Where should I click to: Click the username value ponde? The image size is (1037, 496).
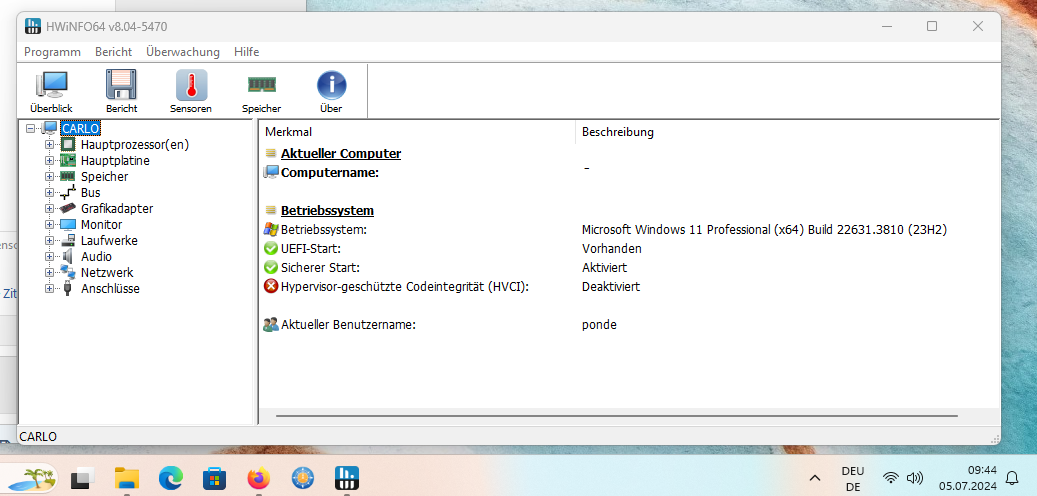(599, 325)
